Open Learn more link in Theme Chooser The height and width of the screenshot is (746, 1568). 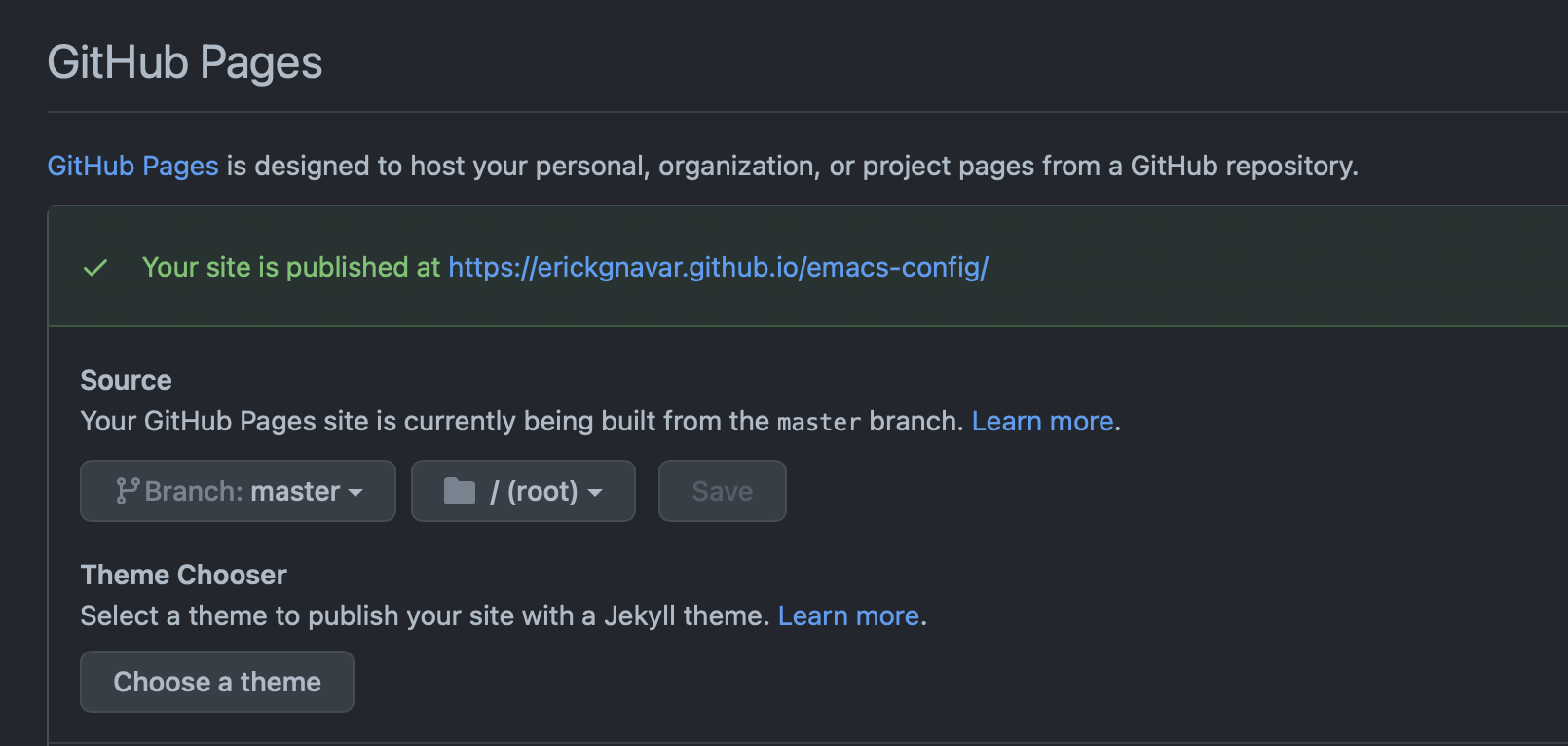[848, 616]
